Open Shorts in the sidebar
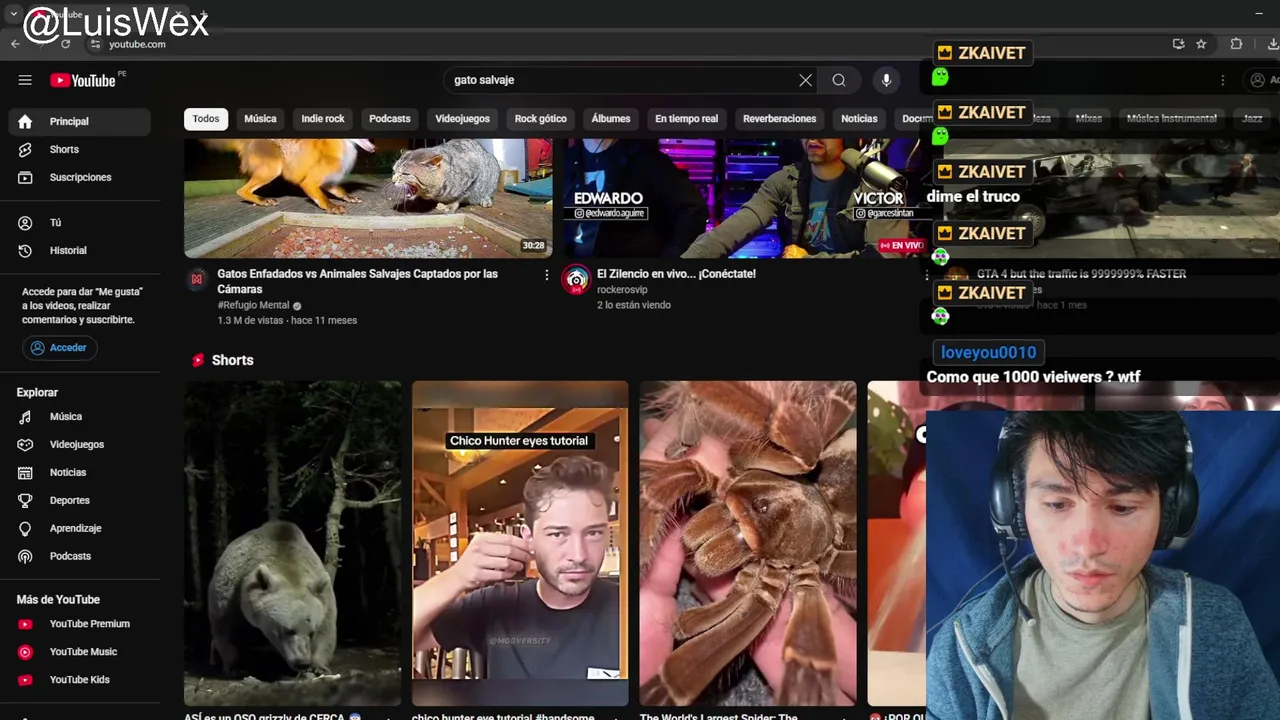This screenshot has width=1280, height=720. pos(80,149)
